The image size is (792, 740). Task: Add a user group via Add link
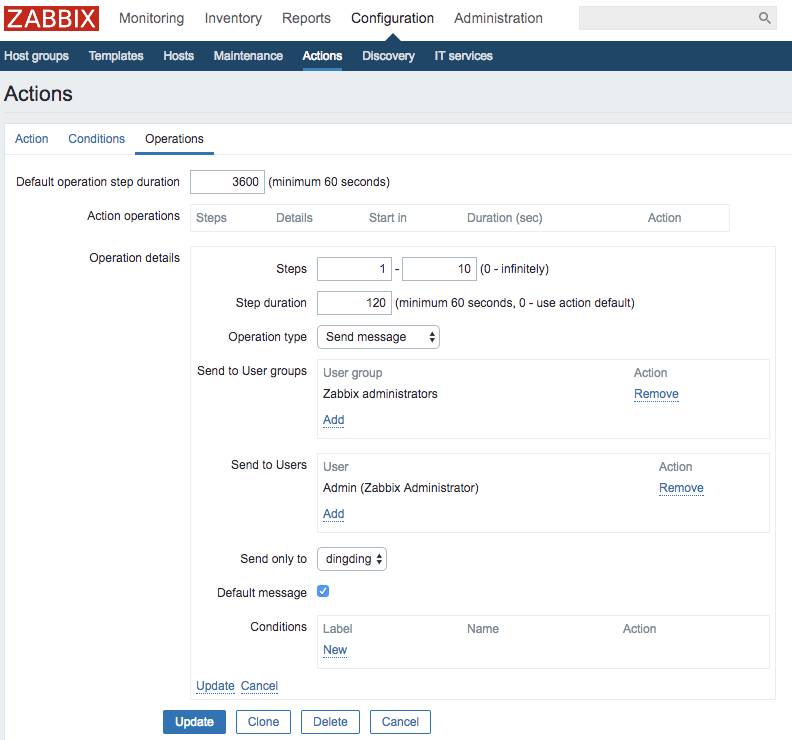(x=333, y=420)
